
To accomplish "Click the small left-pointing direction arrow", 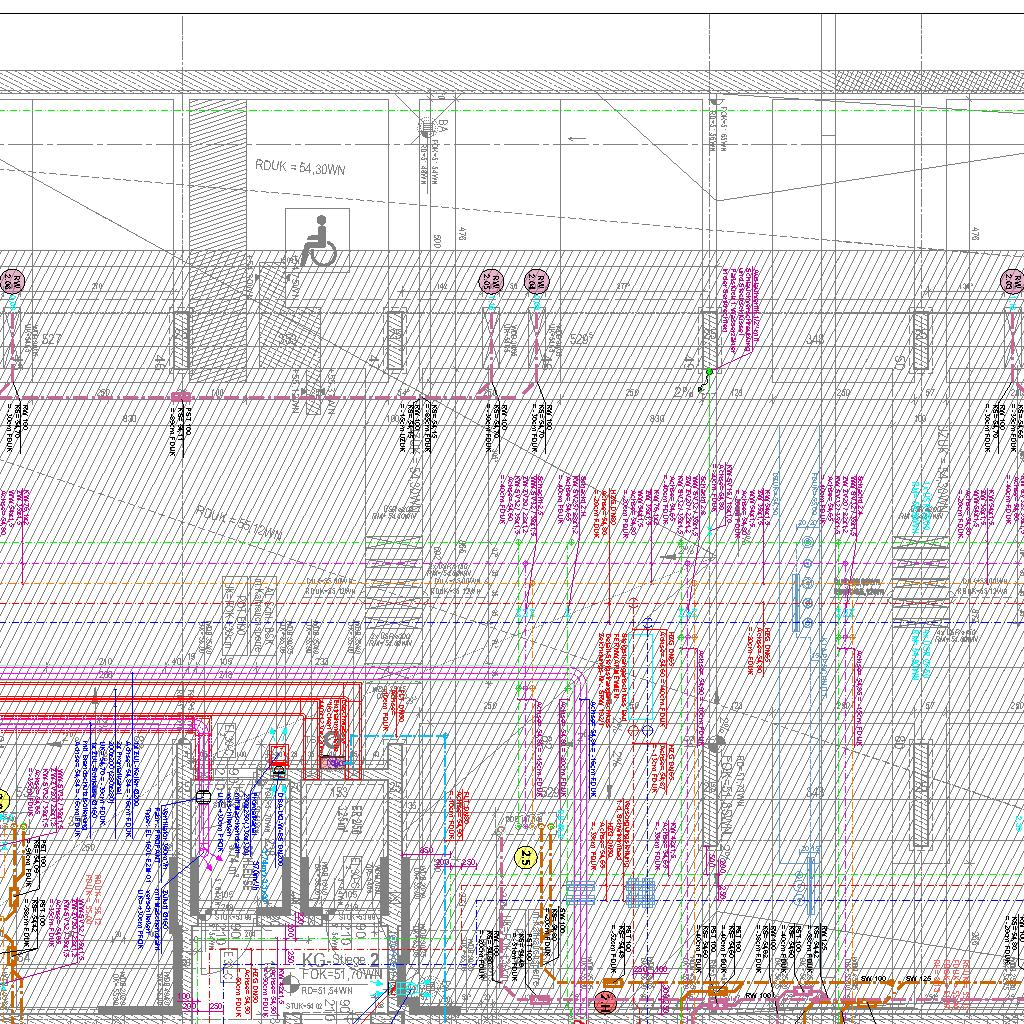I will pyautogui.click(x=577, y=138).
